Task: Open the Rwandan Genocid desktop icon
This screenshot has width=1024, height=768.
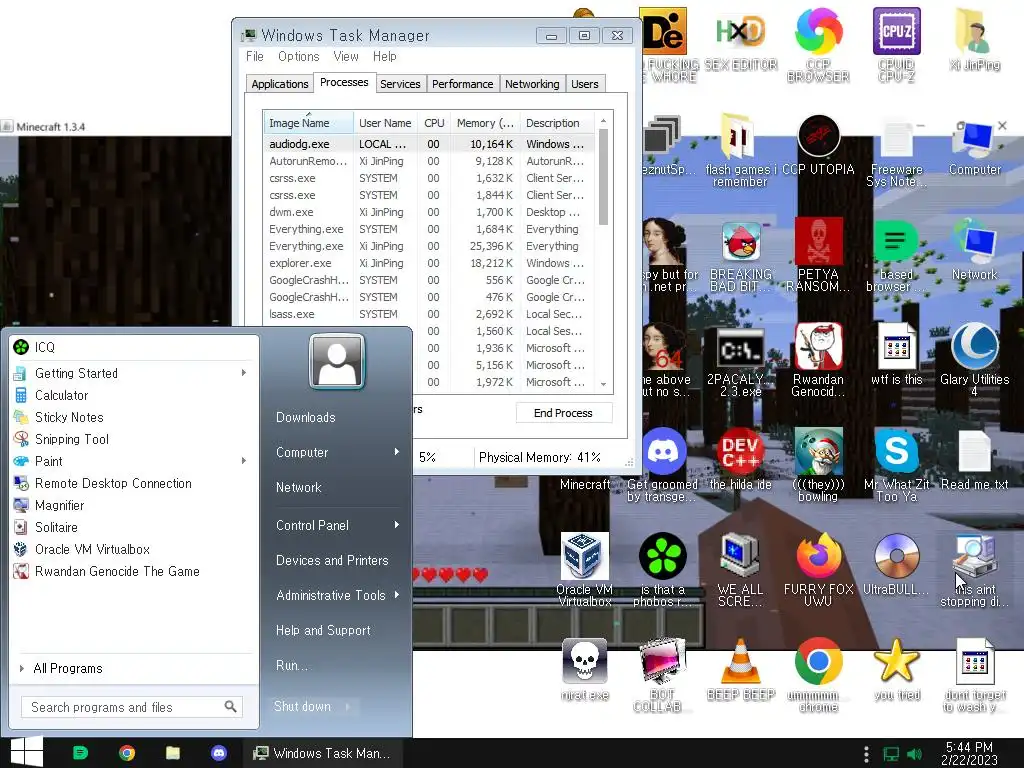Action: 818,359
